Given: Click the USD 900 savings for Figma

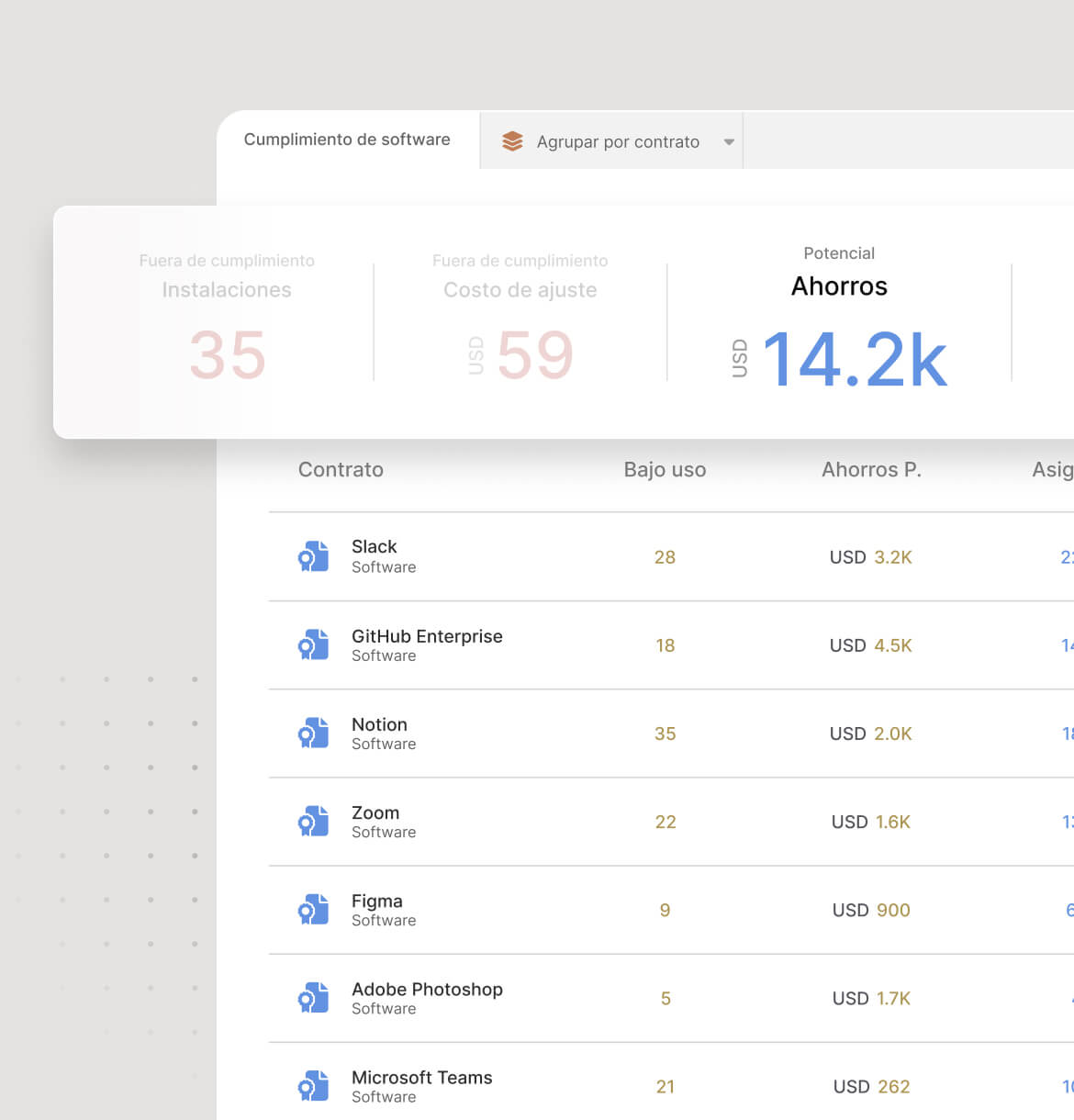Looking at the screenshot, I should tap(871, 910).
